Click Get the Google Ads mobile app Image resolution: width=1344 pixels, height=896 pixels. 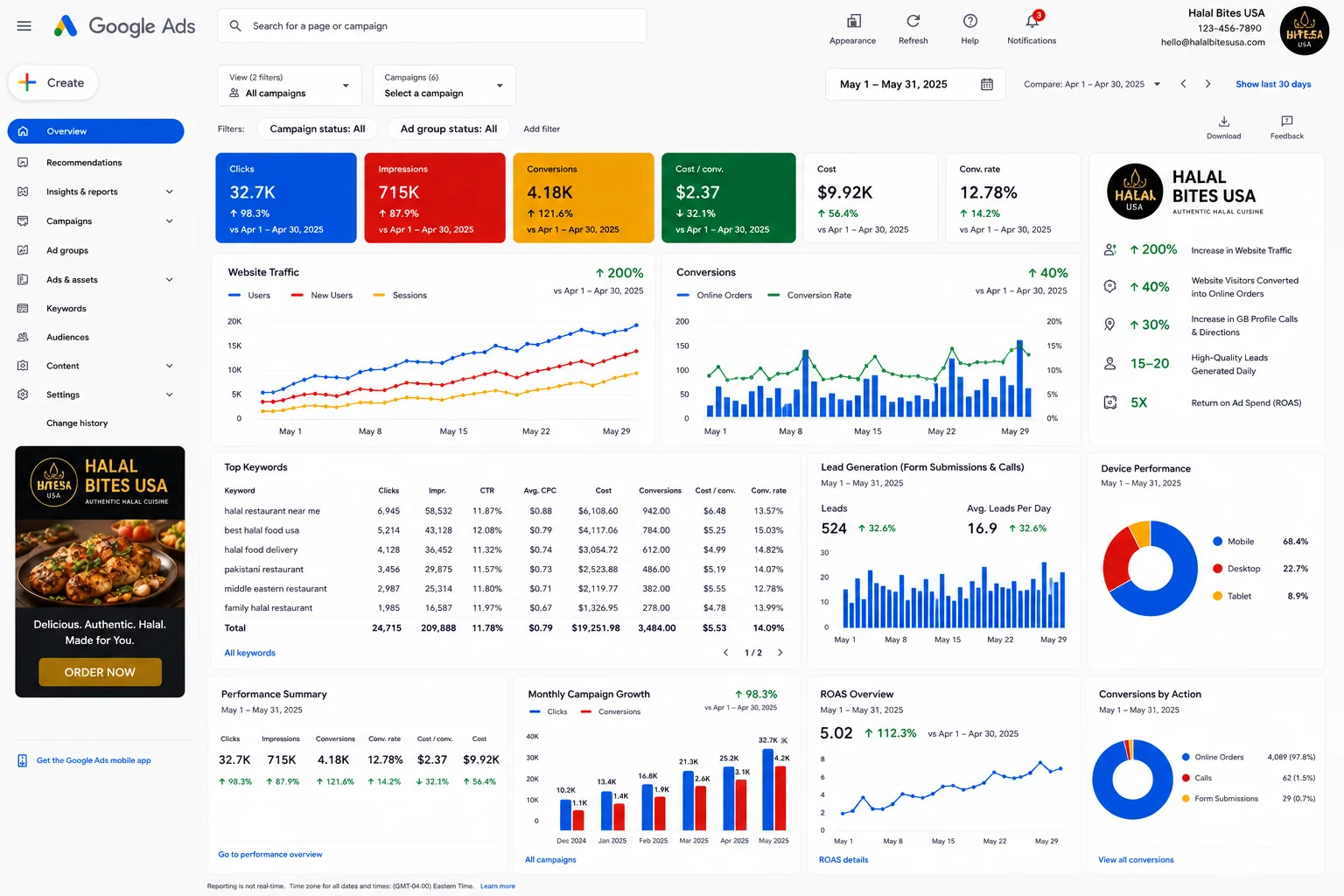[94, 760]
